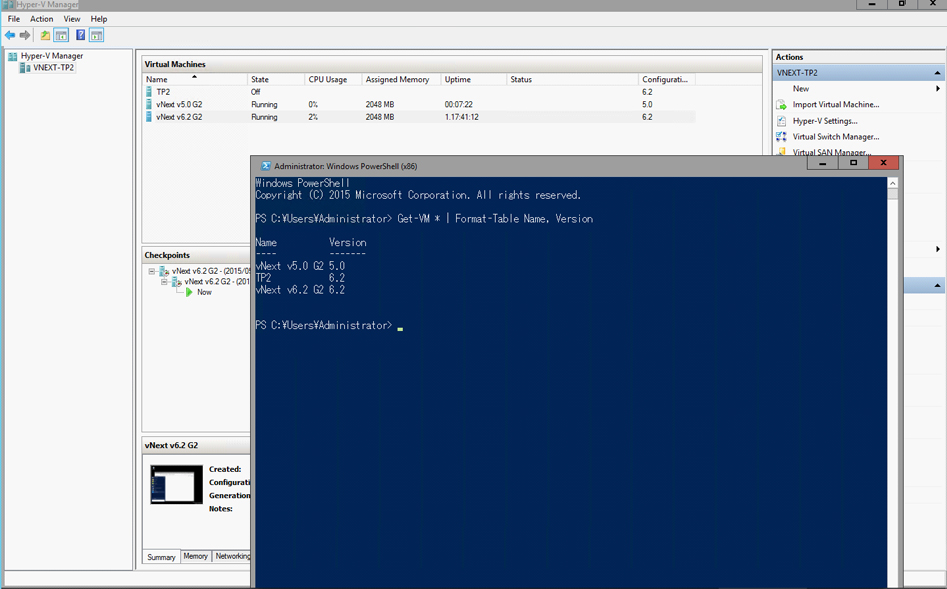Open Virtual Switch Manager... action

(x=836, y=137)
